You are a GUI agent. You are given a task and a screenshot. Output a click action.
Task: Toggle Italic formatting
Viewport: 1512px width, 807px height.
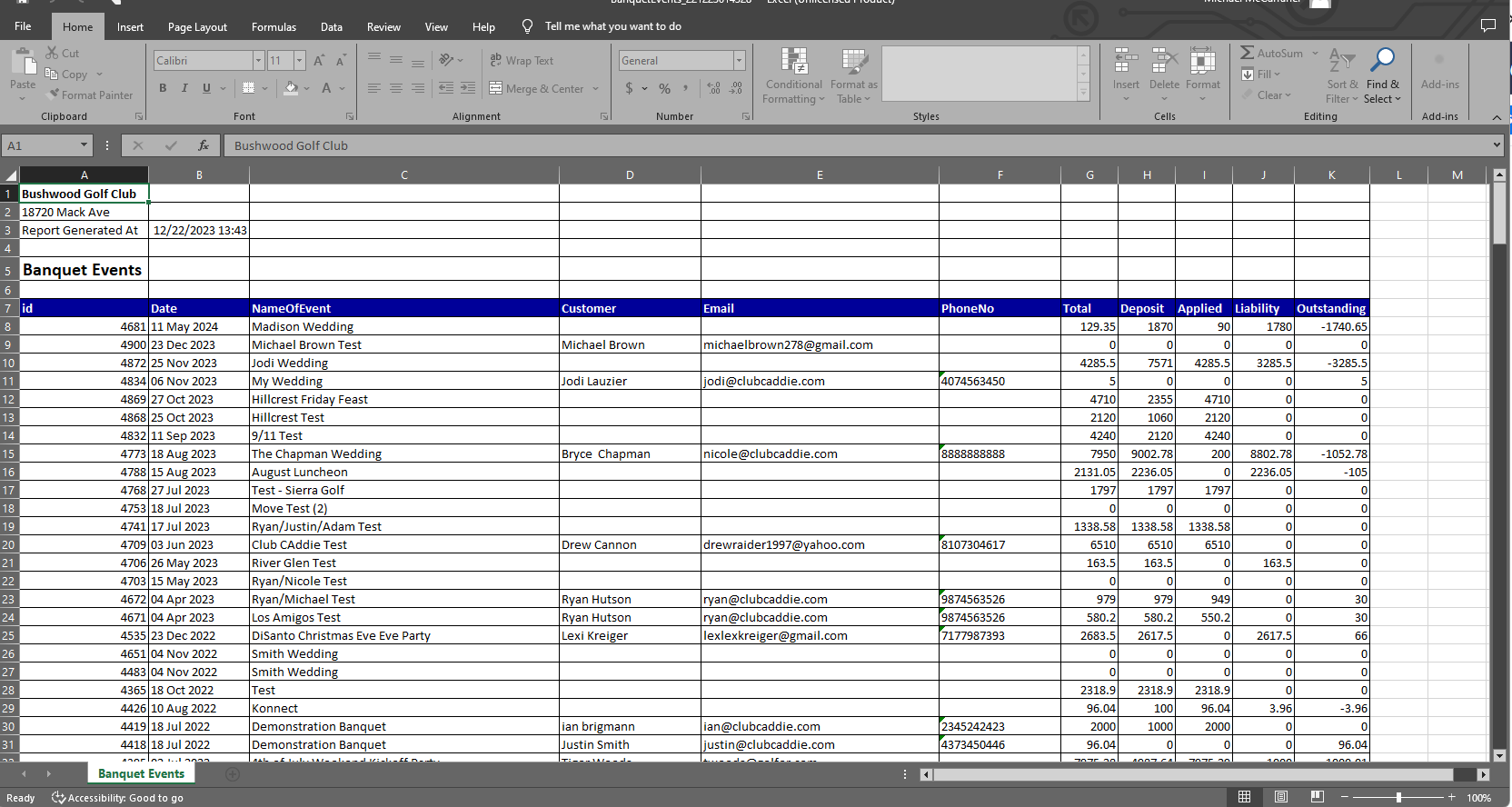[184, 88]
